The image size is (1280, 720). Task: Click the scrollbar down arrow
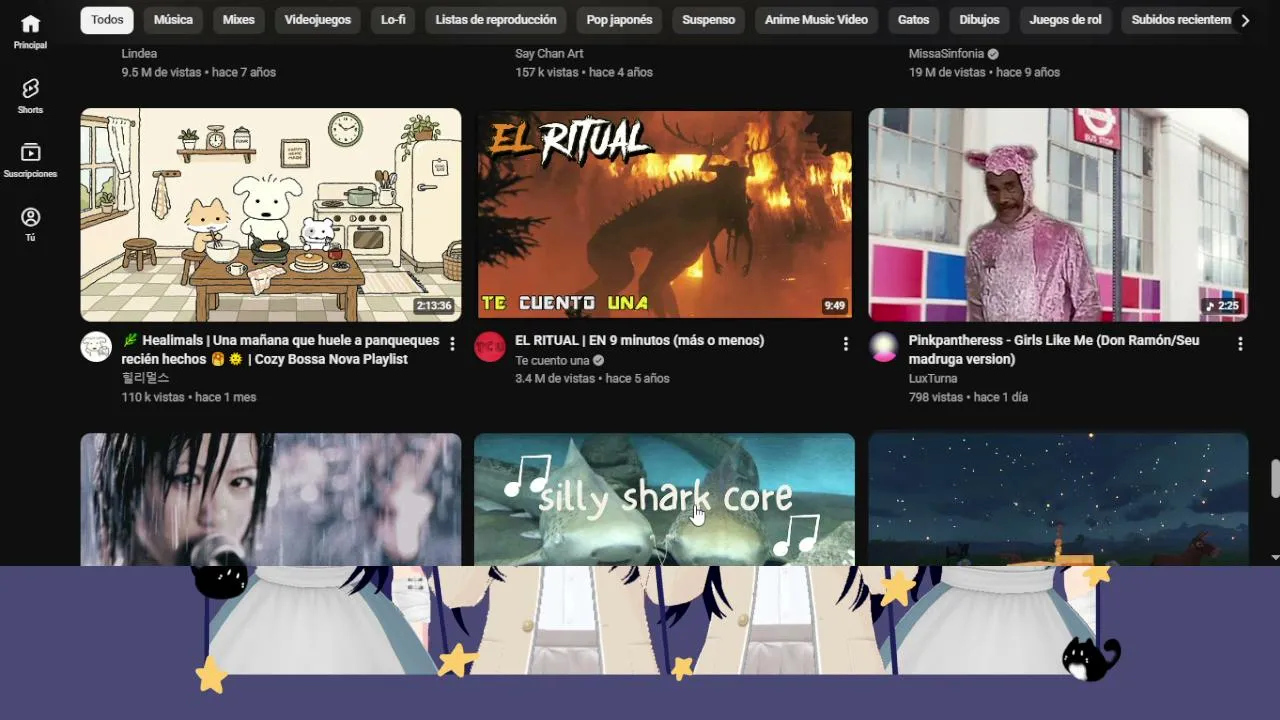(1275, 557)
